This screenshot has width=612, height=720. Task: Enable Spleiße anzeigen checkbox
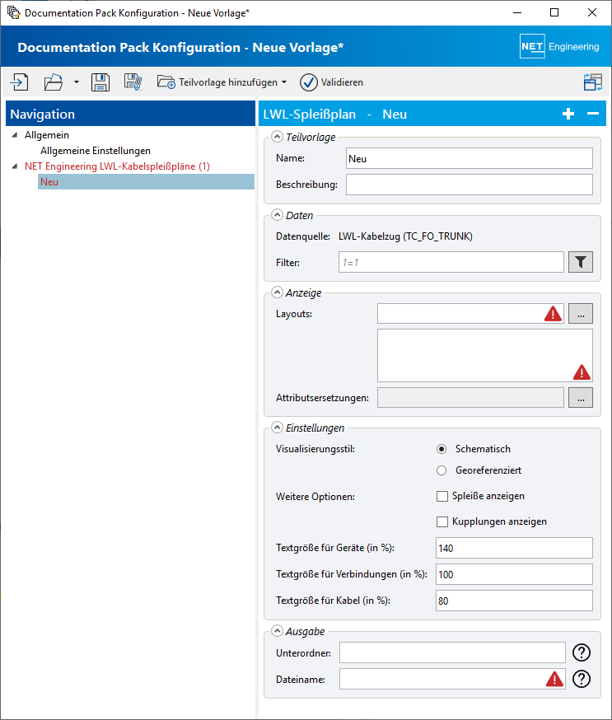pos(442,496)
